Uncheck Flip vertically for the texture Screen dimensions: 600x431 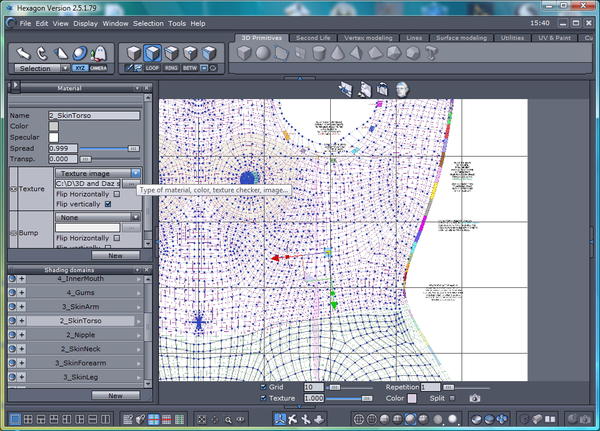108,204
